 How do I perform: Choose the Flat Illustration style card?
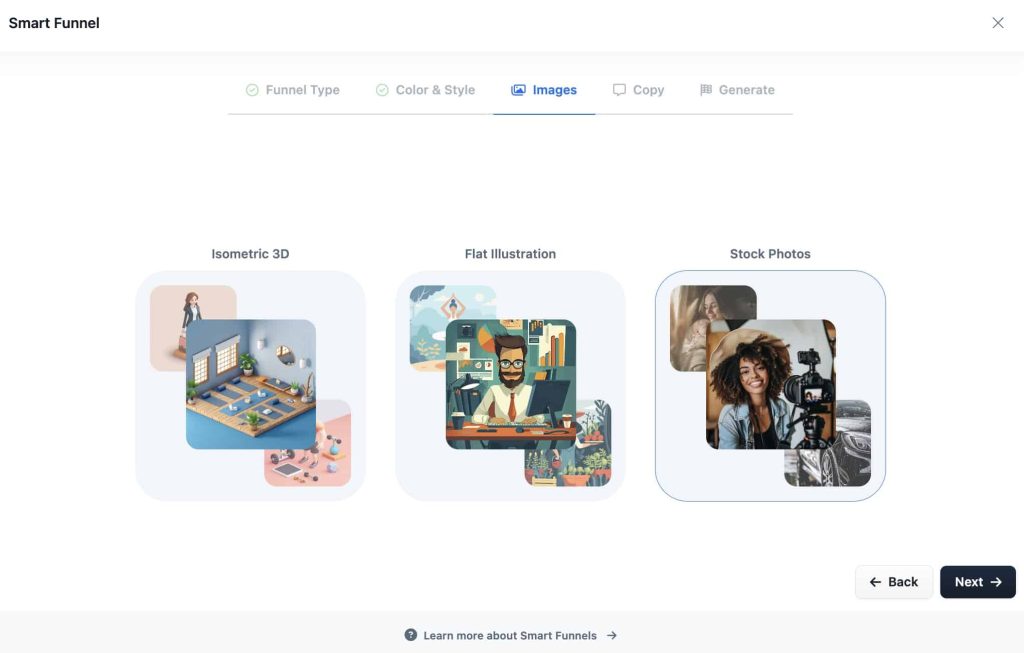point(510,385)
